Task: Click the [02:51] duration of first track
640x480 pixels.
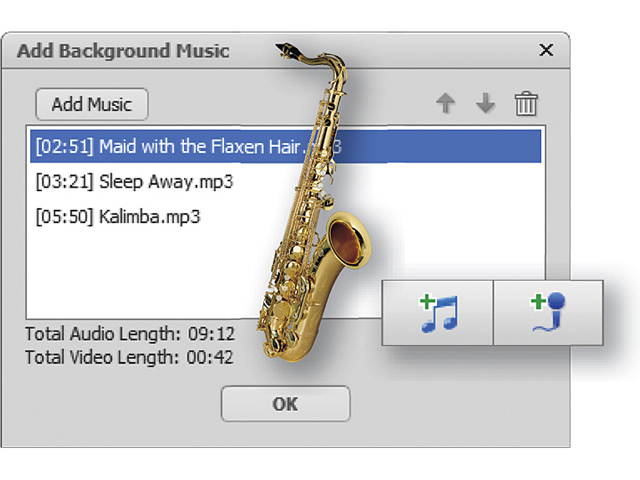Action: 63,146
